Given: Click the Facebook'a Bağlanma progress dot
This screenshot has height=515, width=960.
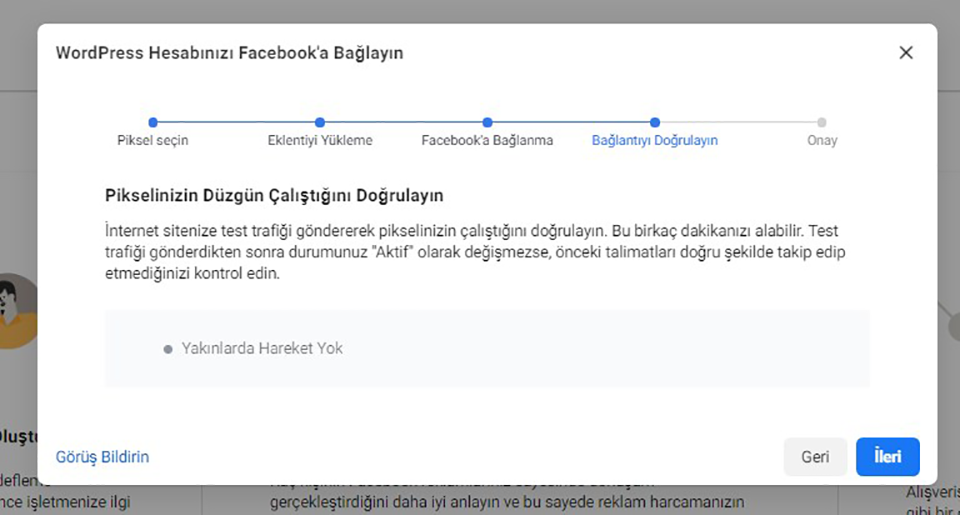Looking at the screenshot, I should [x=487, y=122].
